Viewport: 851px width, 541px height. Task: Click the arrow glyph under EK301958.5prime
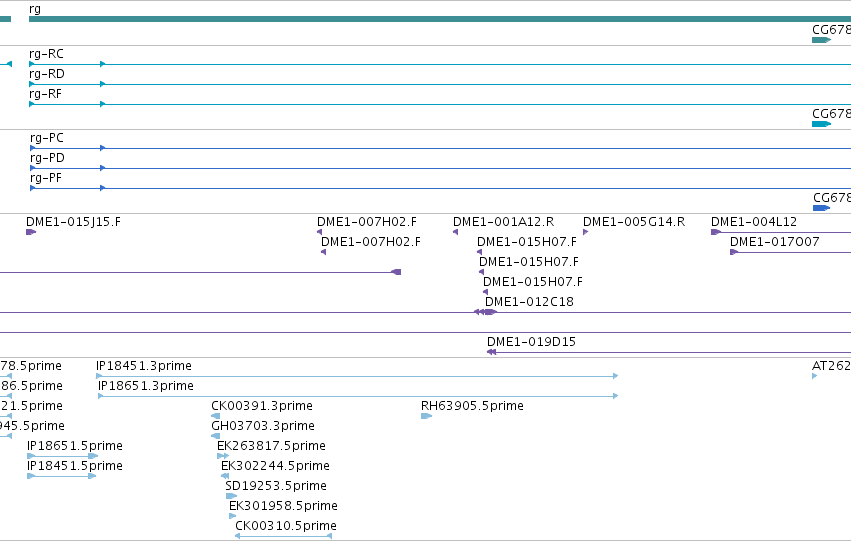click(x=232, y=516)
